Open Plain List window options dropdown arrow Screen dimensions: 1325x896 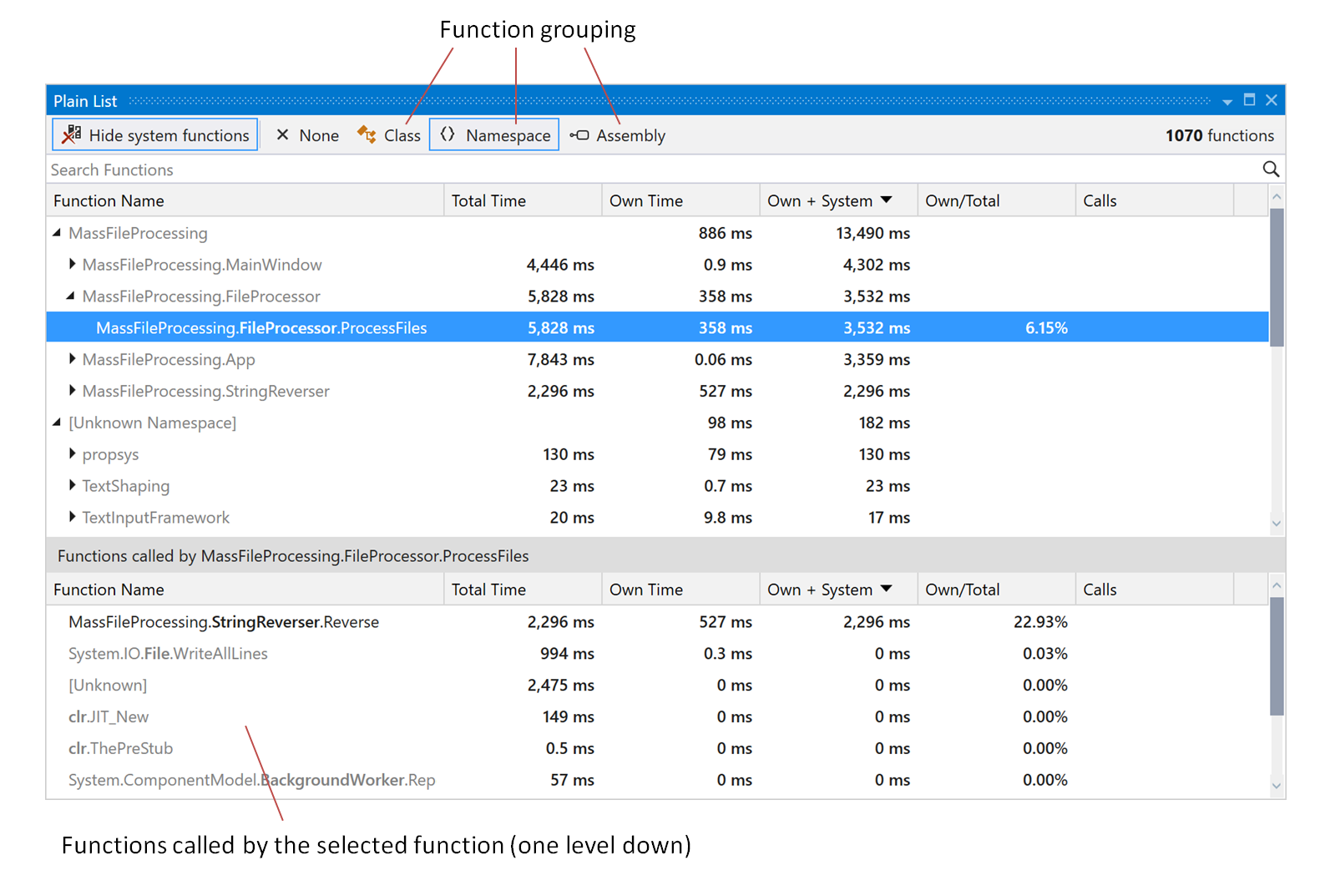pyautogui.click(x=1226, y=102)
